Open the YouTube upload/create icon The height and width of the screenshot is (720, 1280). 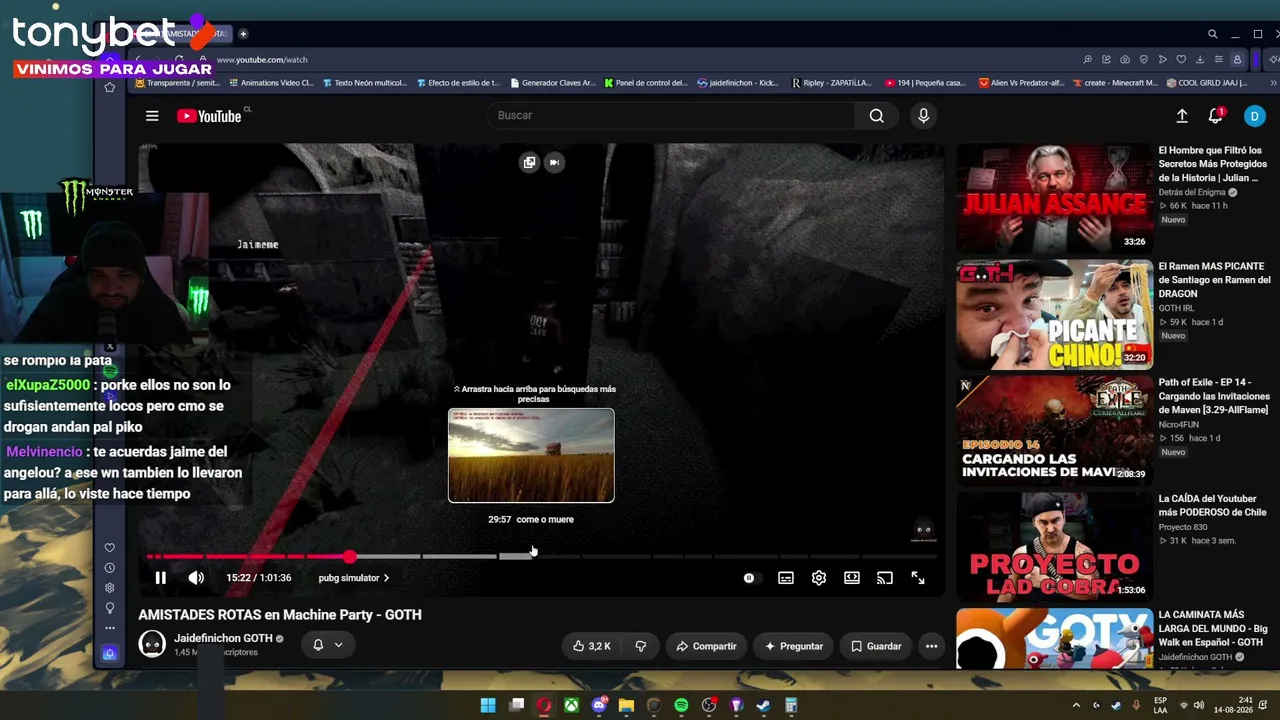1181,116
